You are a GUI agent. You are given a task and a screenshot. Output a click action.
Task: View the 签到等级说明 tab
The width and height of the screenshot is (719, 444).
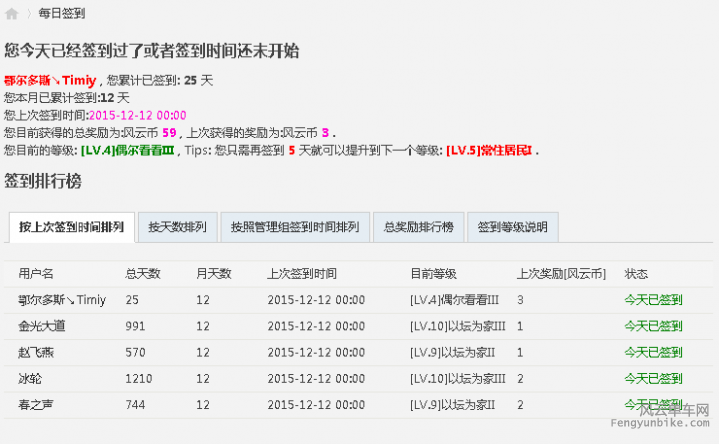pyautogui.click(x=512, y=227)
